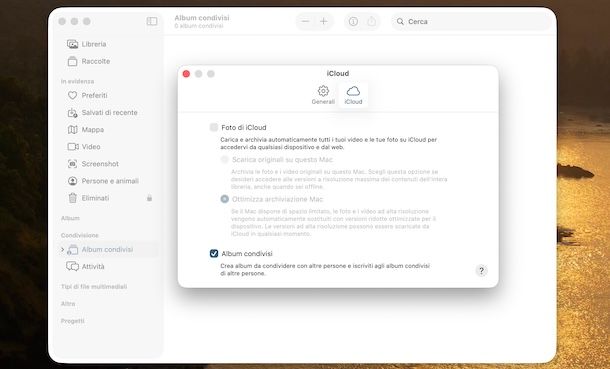The width and height of the screenshot is (610, 369).
Task: Click the In evidenza section header
Action: (x=77, y=81)
